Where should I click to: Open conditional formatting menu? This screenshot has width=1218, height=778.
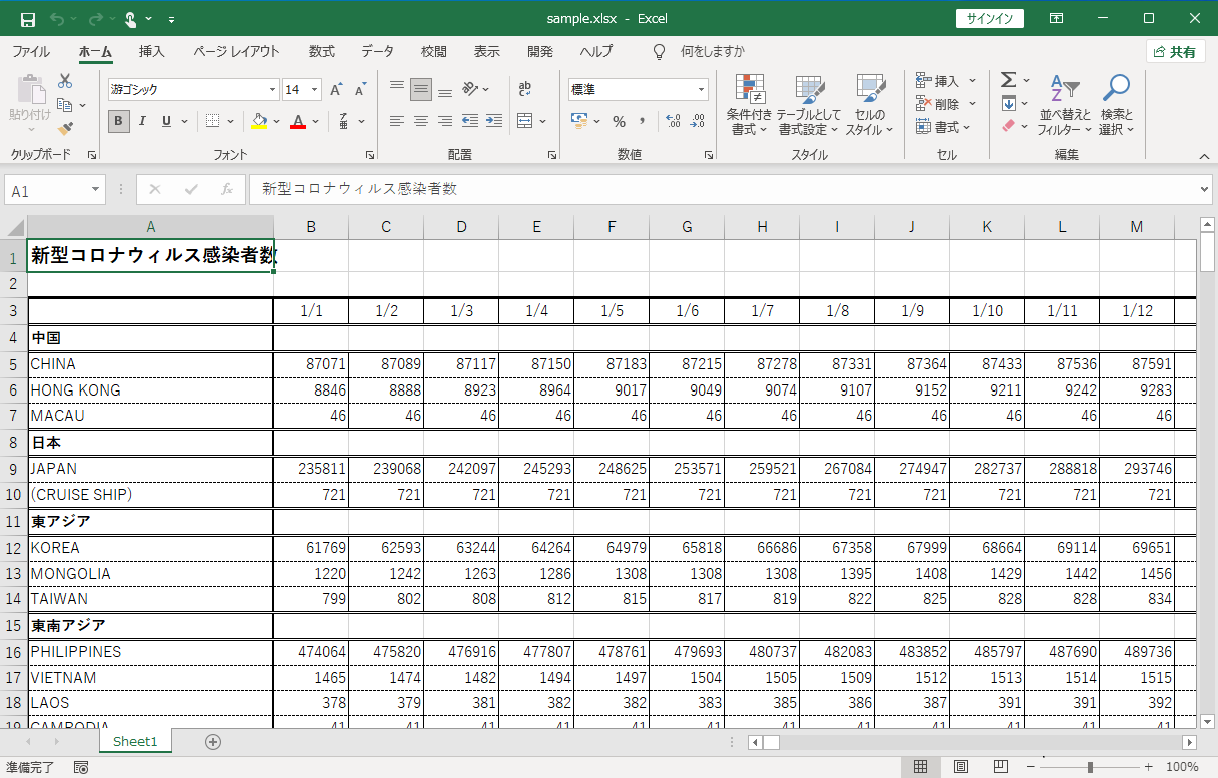(x=750, y=104)
